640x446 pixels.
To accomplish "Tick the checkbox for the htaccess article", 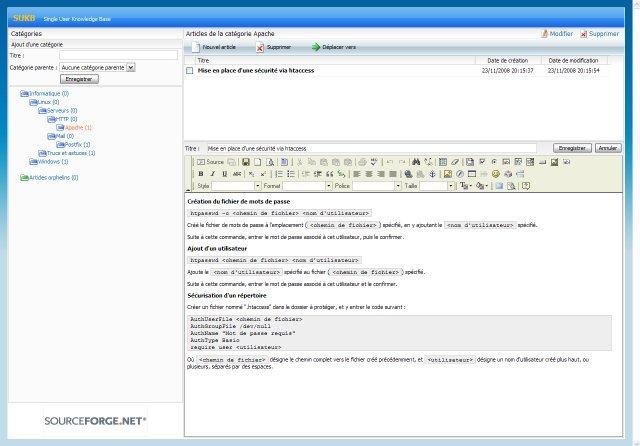I will coord(189,71).
